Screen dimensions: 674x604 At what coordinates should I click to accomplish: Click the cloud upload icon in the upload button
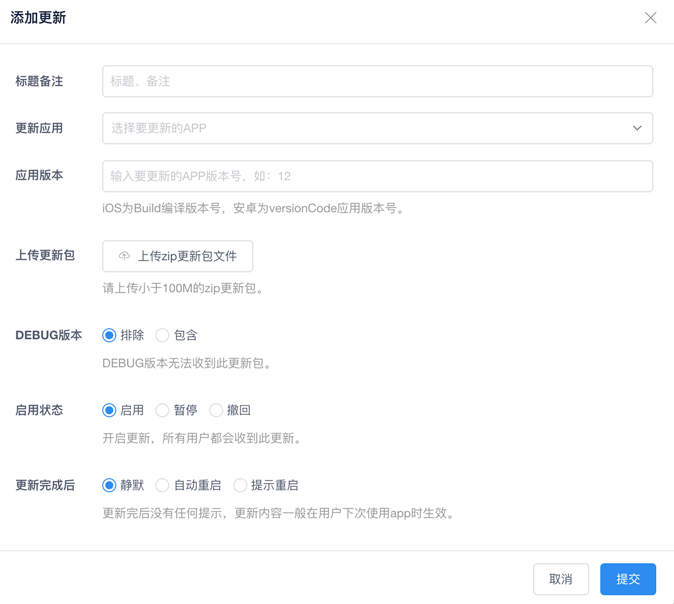point(124,256)
